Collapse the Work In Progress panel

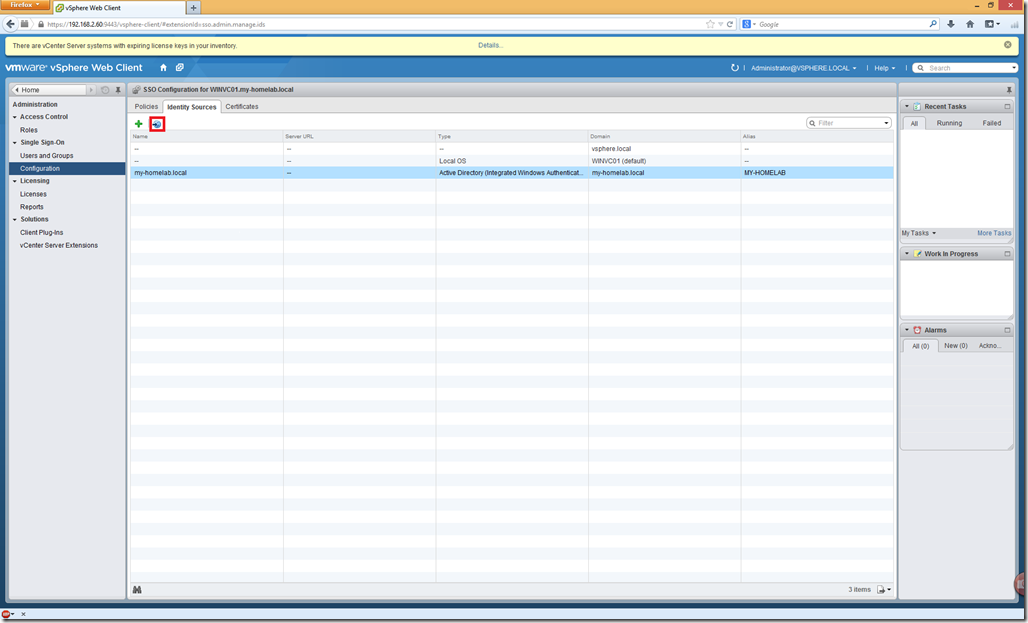click(x=907, y=254)
